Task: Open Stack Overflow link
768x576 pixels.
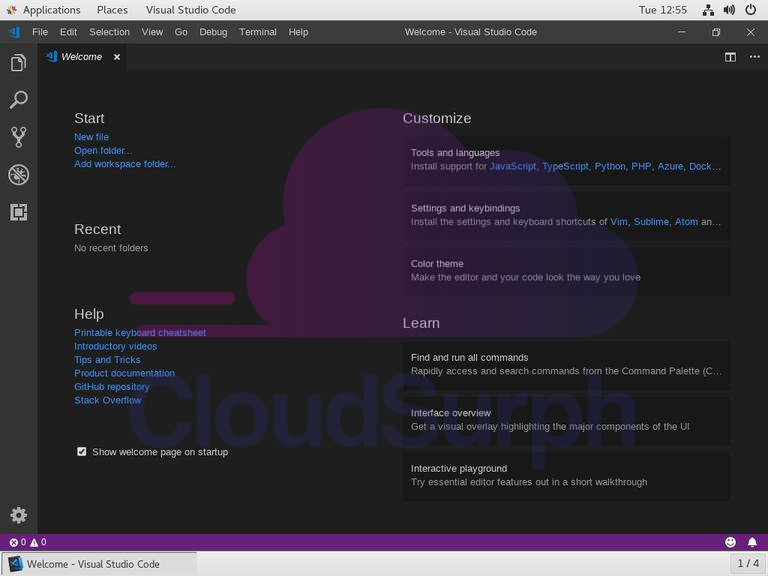Action: tap(107, 400)
